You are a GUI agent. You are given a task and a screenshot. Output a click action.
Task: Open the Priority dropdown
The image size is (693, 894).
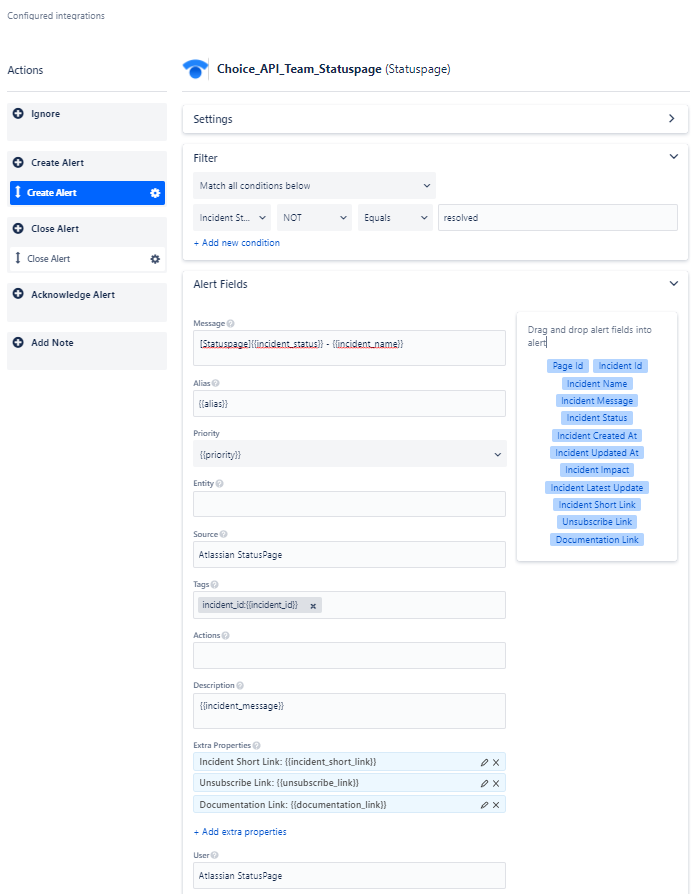tap(350, 454)
